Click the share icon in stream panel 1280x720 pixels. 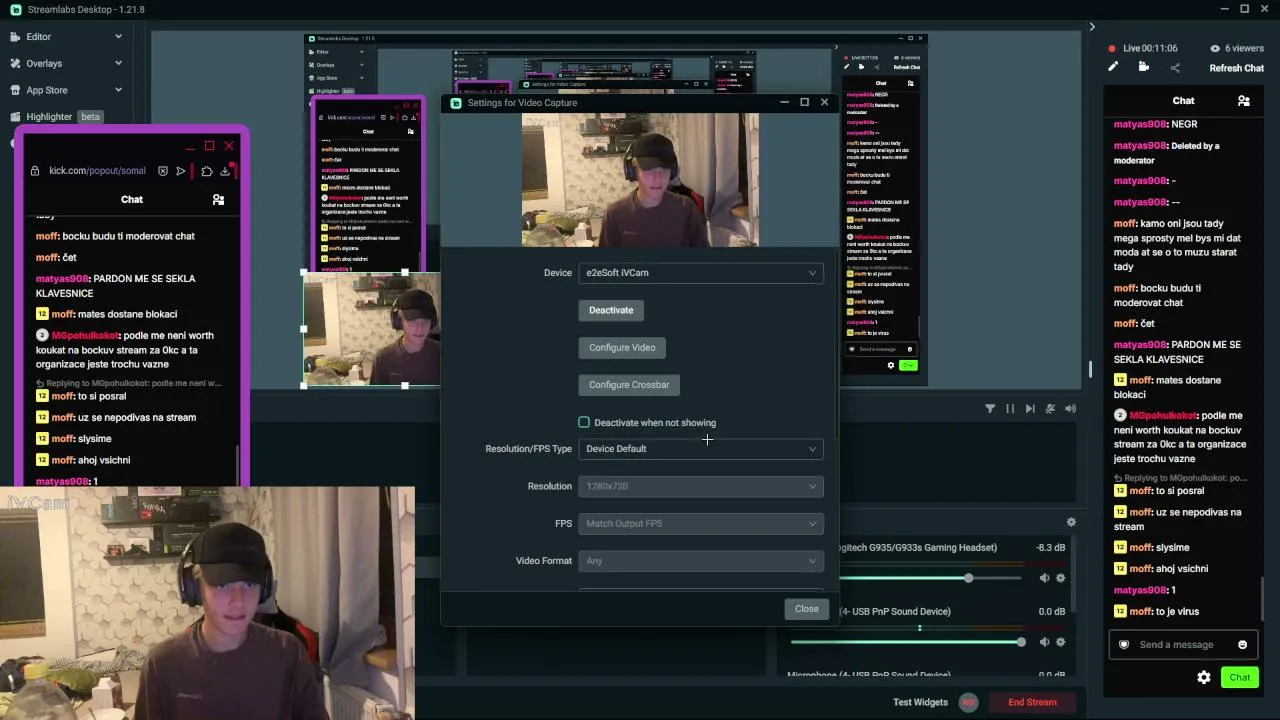tap(1175, 68)
